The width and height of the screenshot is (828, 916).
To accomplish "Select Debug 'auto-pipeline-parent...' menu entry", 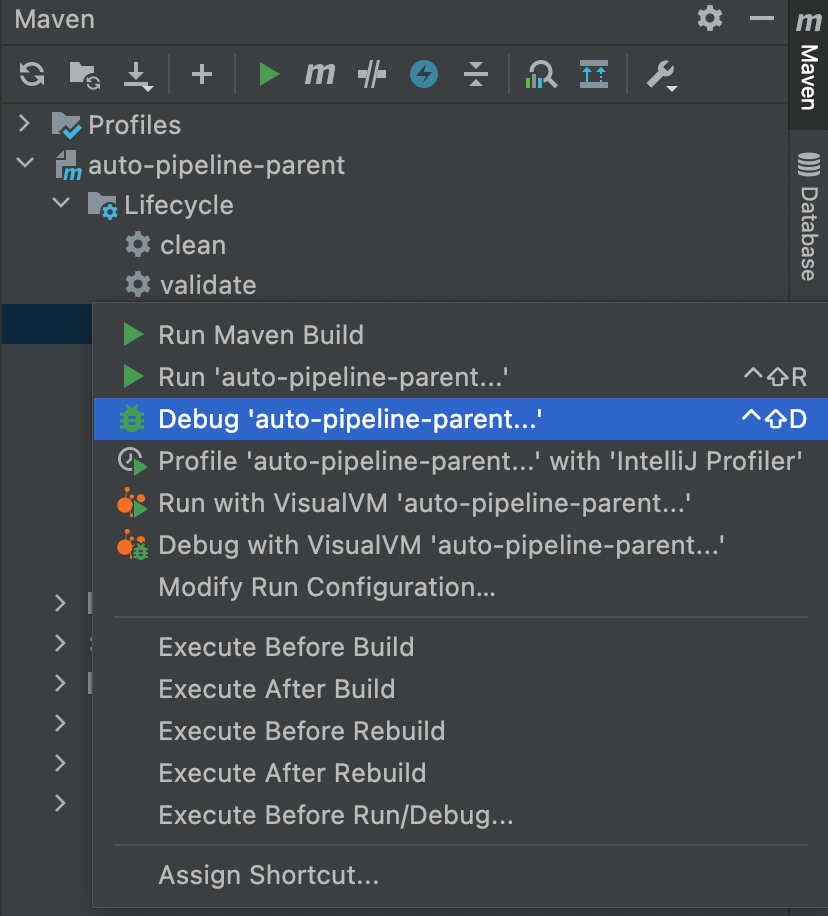I will [350, 419].
